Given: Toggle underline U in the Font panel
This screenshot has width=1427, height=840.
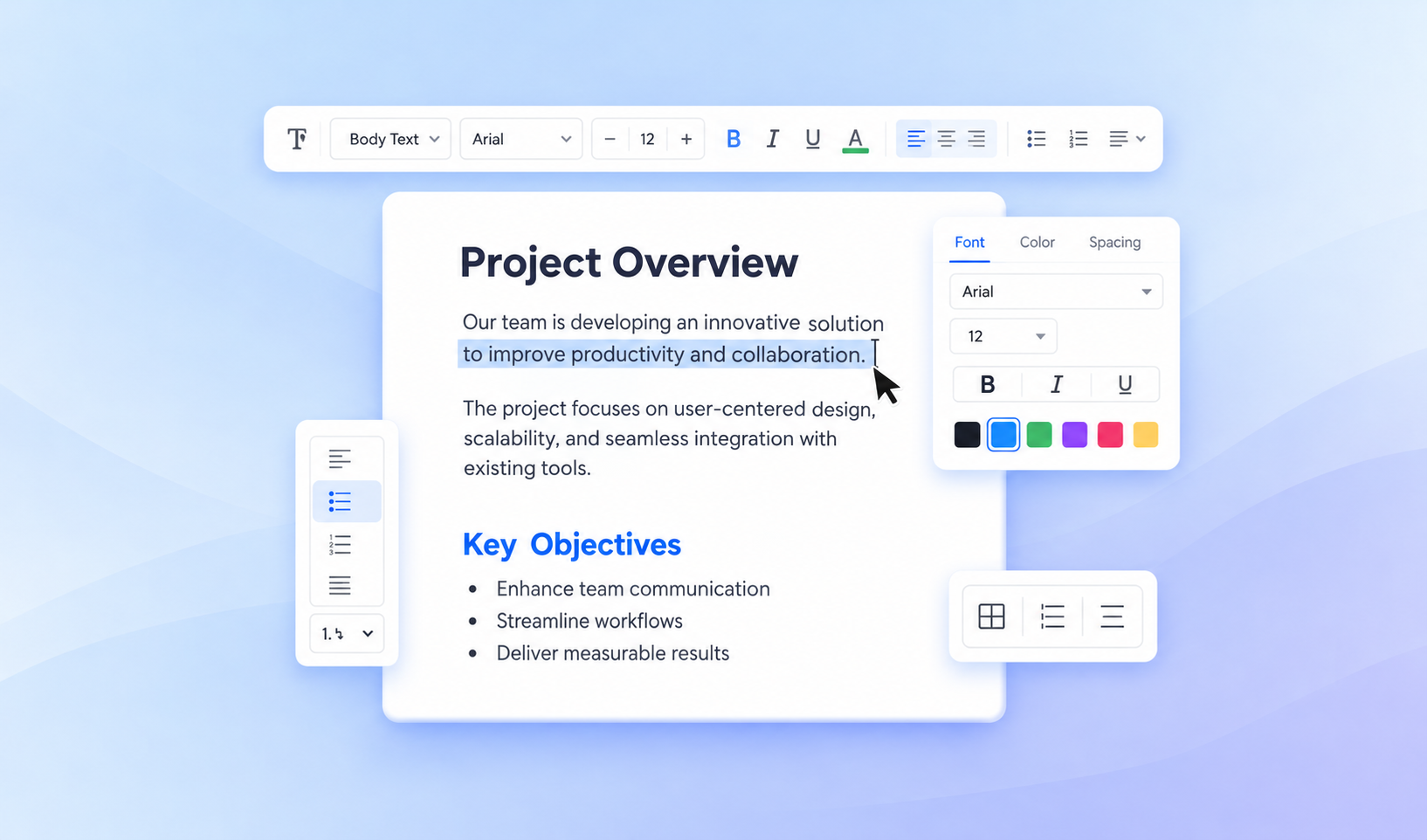Looking at the screenshot, I should 1125,384.
